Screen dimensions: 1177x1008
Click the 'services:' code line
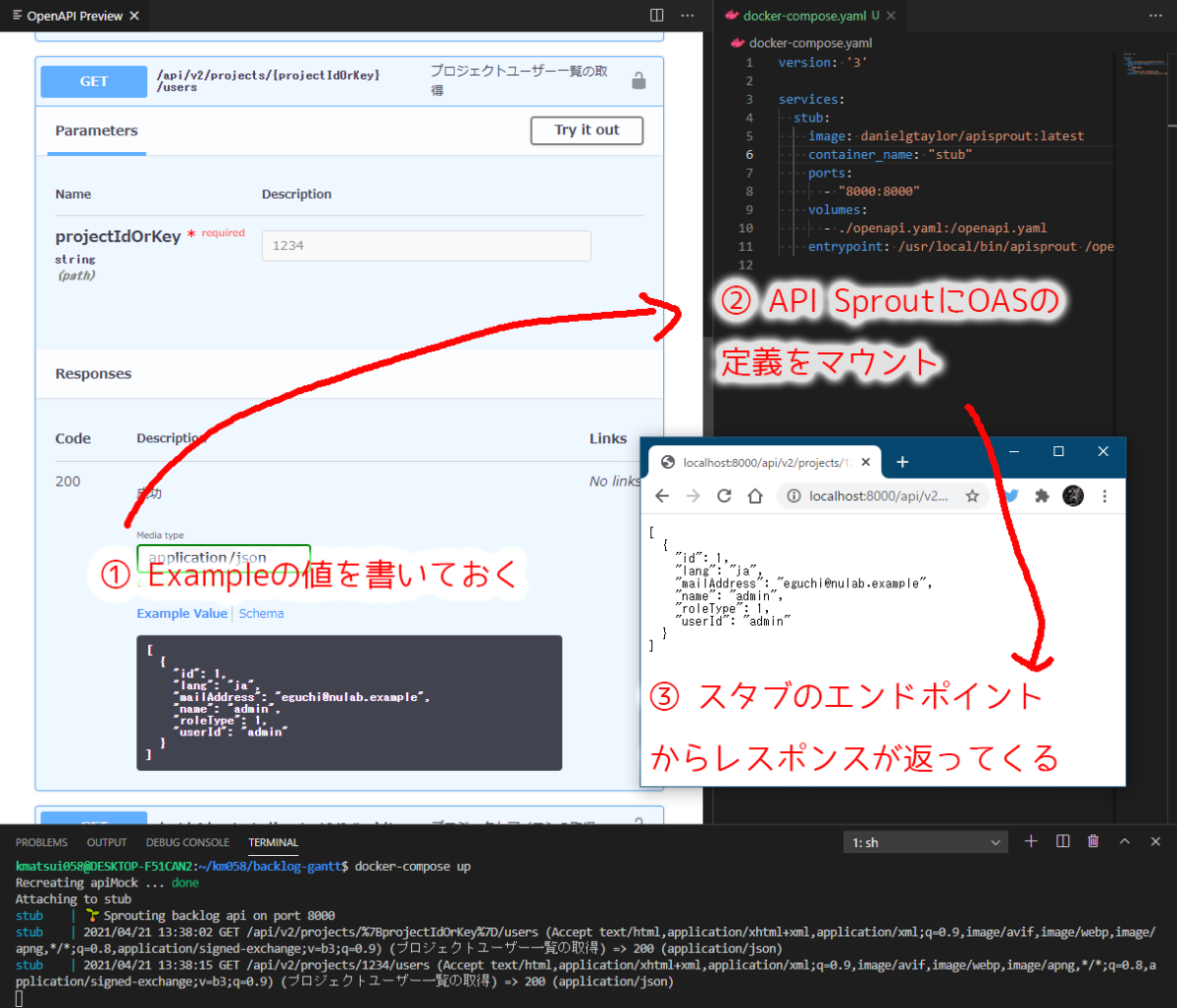[811, 99]
